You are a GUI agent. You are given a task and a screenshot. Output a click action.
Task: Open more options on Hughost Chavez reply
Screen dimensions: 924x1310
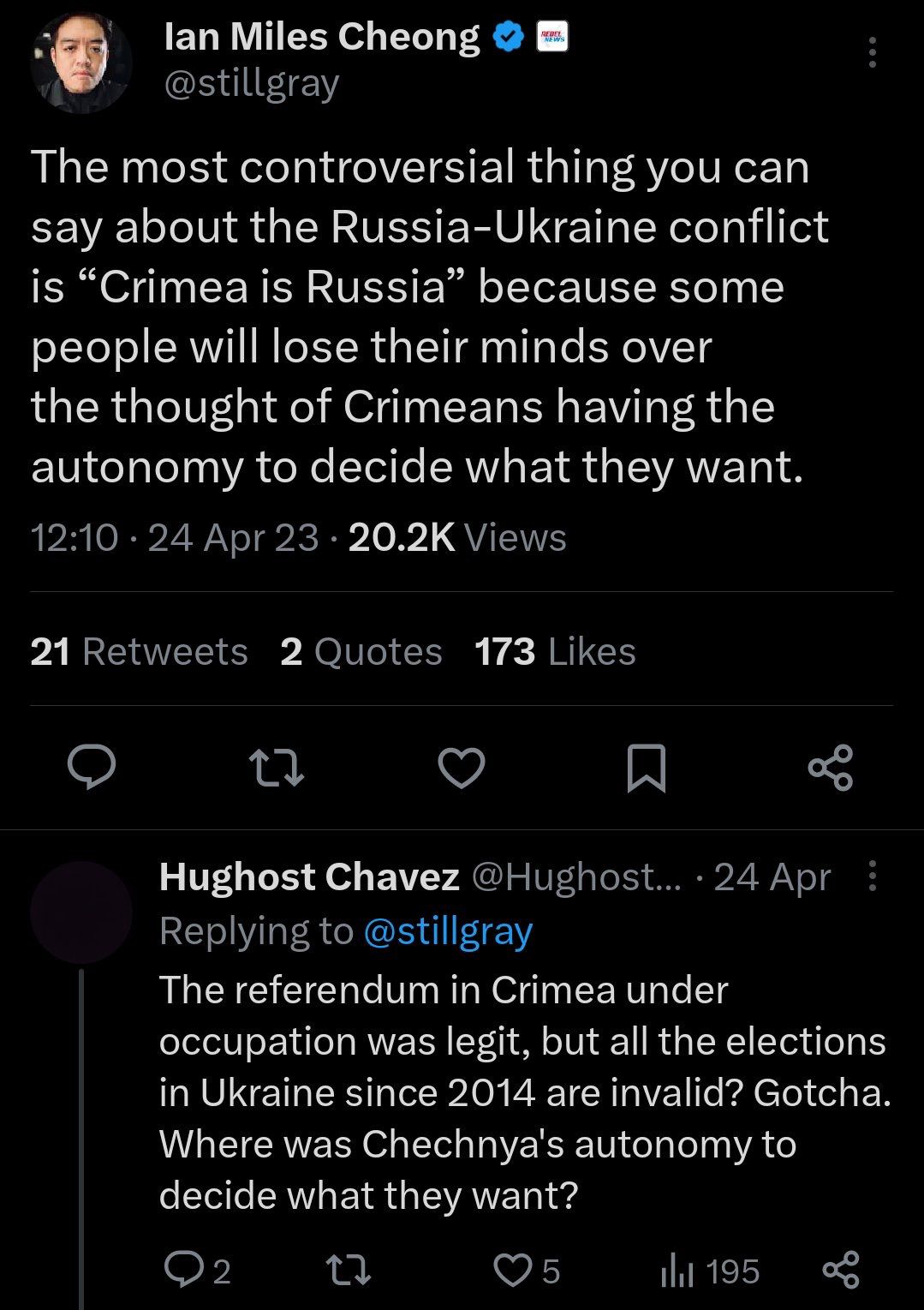pyautogui.click(x=872, y=876)
